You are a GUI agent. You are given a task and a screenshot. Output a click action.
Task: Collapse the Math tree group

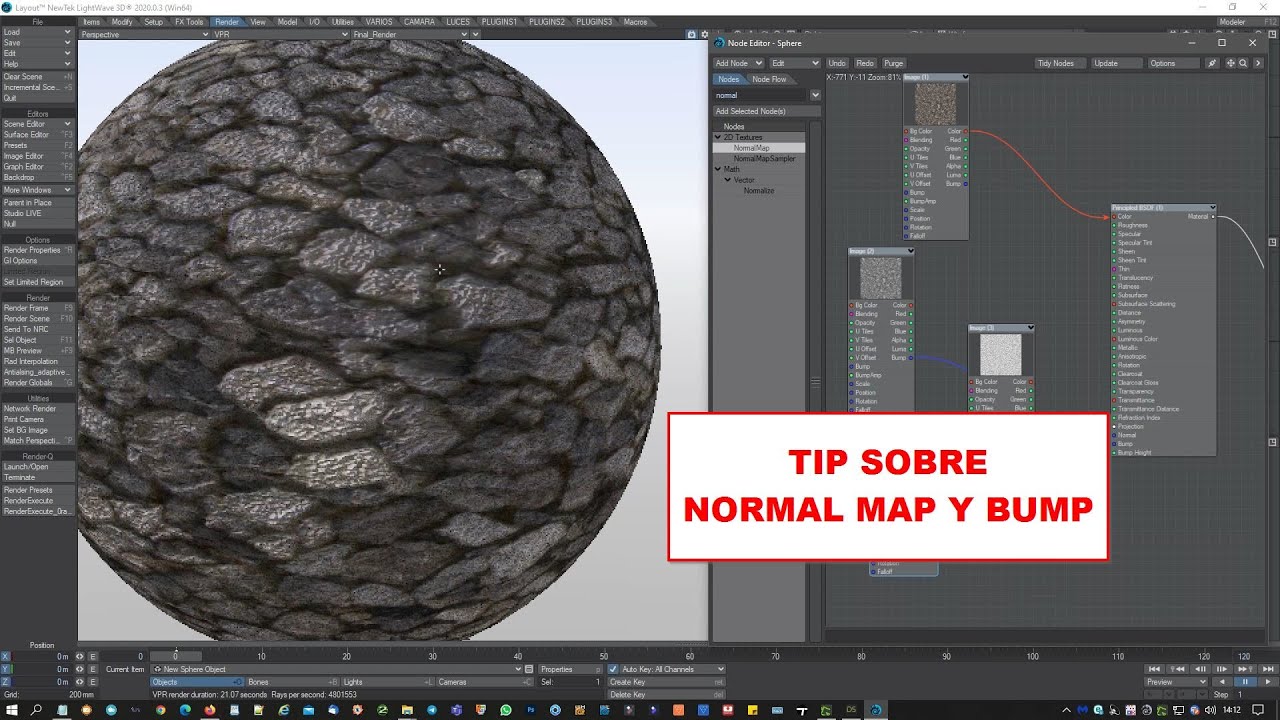click(718, 169)
